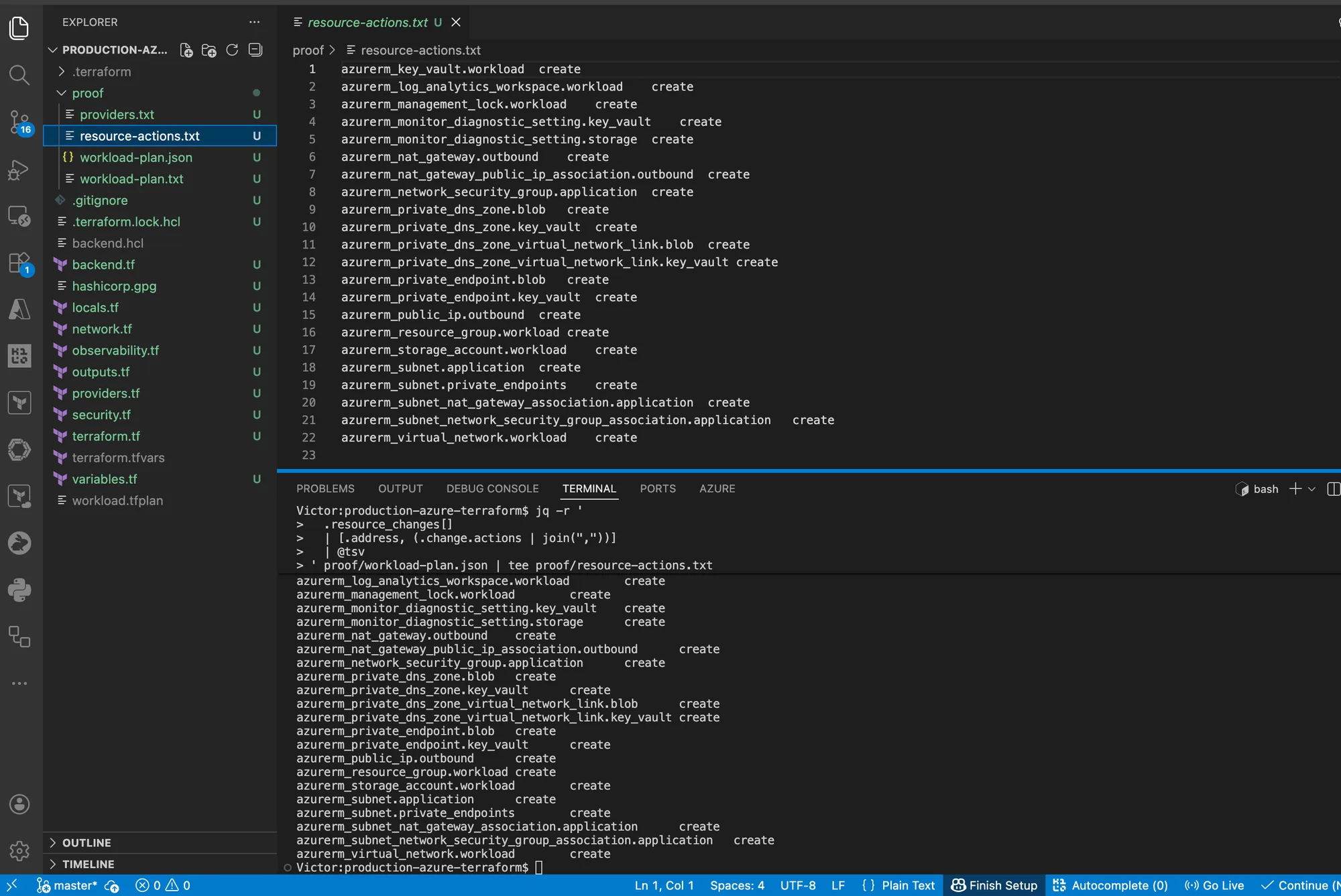Open backend.hcl in Explorer

tap(160, 243)
